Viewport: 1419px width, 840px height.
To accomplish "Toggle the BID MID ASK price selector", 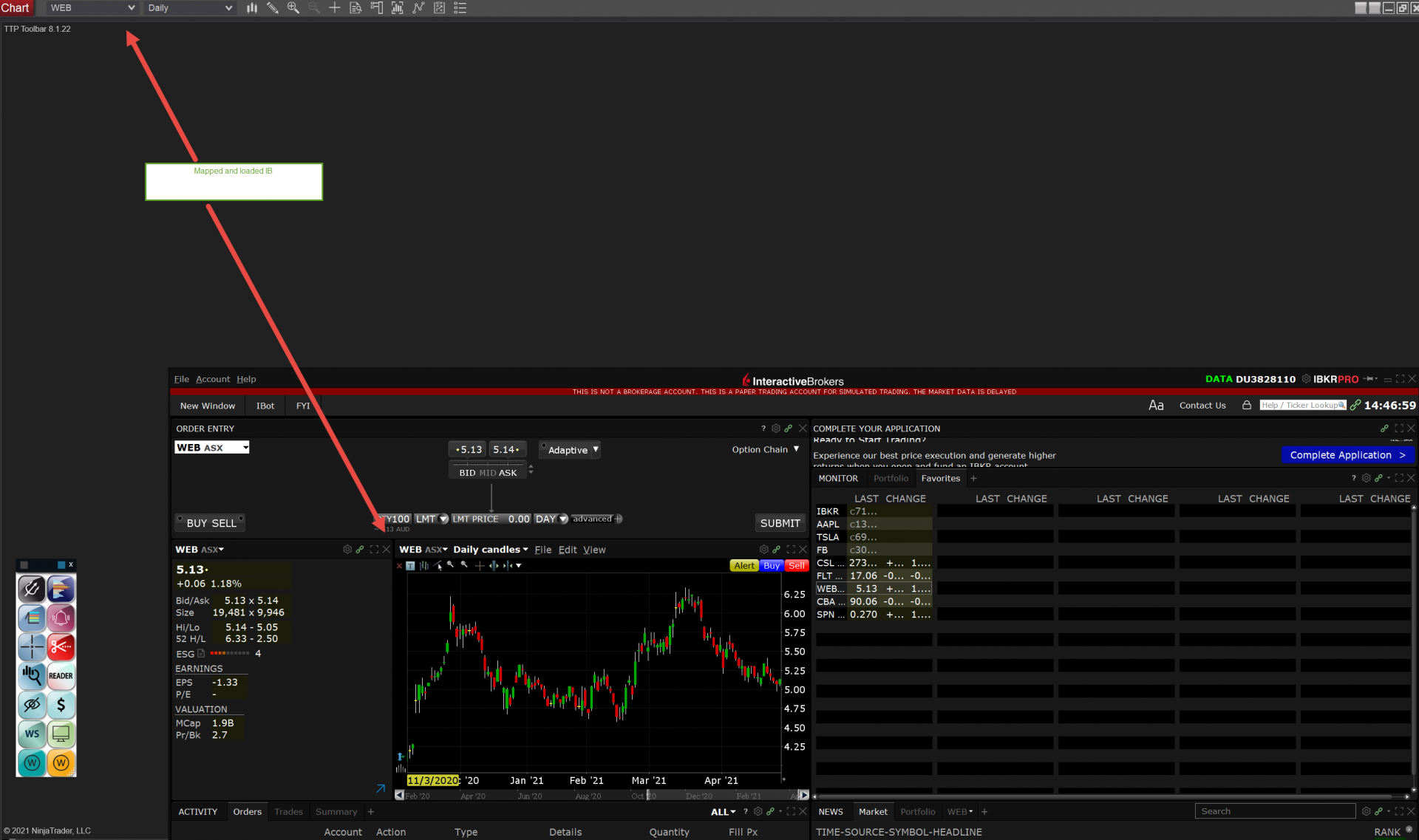I will click(488, 473).
